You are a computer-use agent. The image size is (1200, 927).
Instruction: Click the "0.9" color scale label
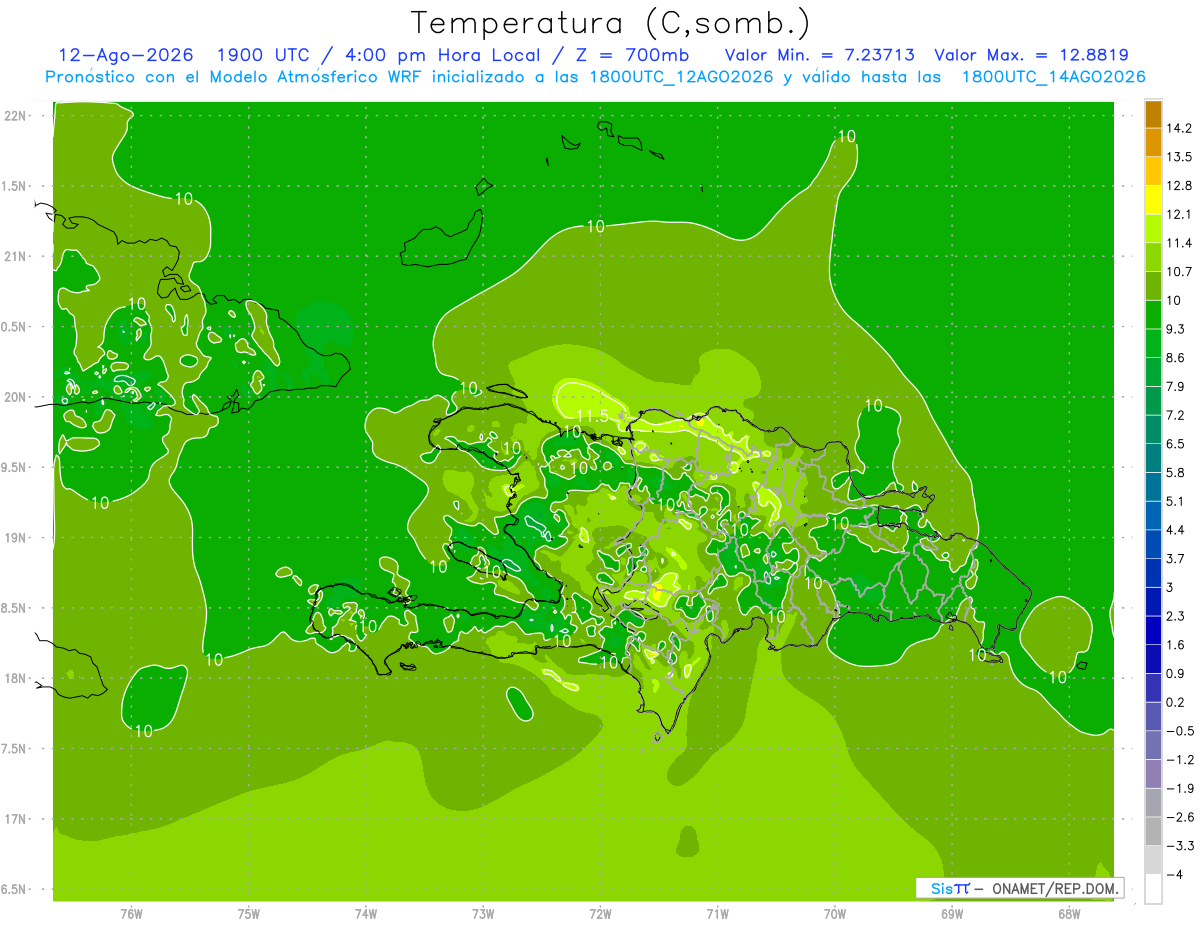point(1177,673)
